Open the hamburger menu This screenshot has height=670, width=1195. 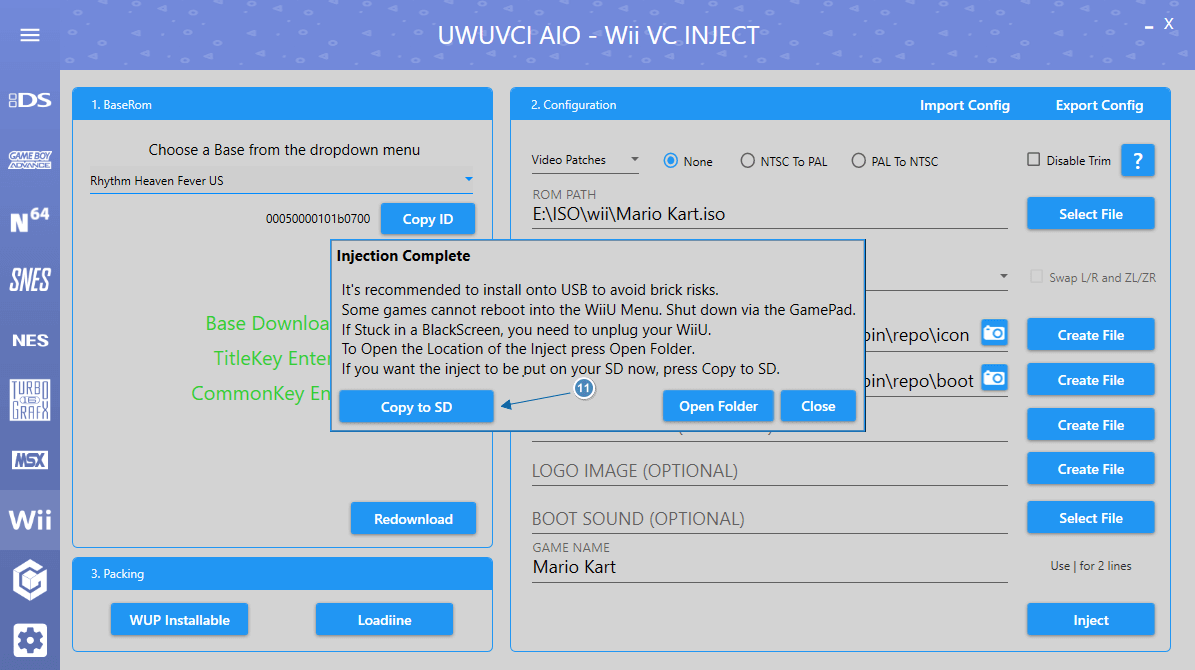(x=30, y=35)
